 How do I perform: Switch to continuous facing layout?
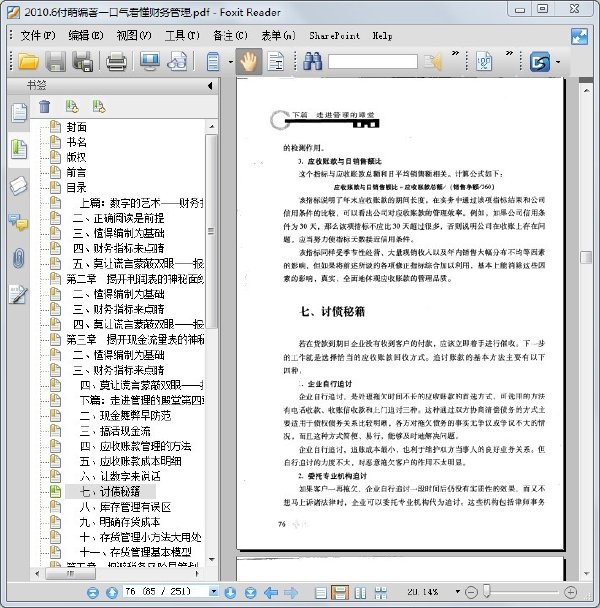click(380, 592)
